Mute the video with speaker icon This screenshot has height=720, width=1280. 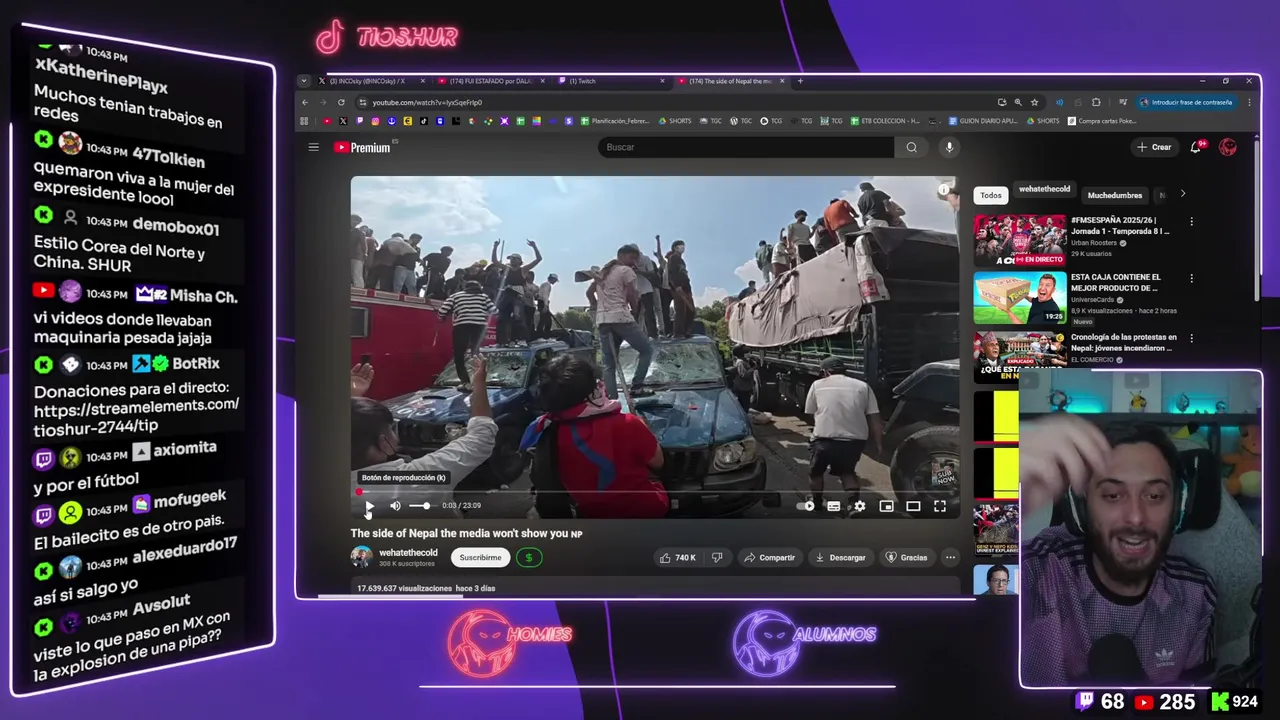(395, 506)
